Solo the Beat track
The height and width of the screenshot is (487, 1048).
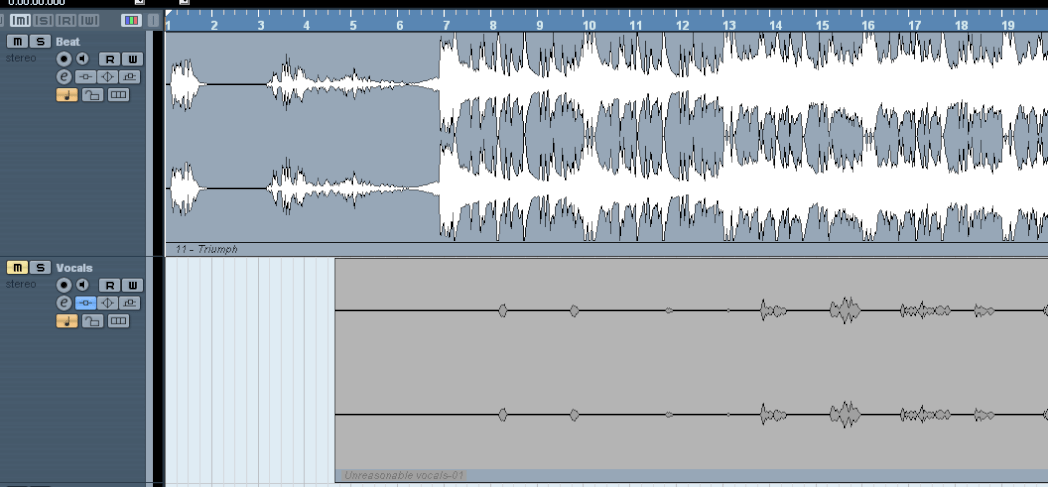(x=40, y=41)
